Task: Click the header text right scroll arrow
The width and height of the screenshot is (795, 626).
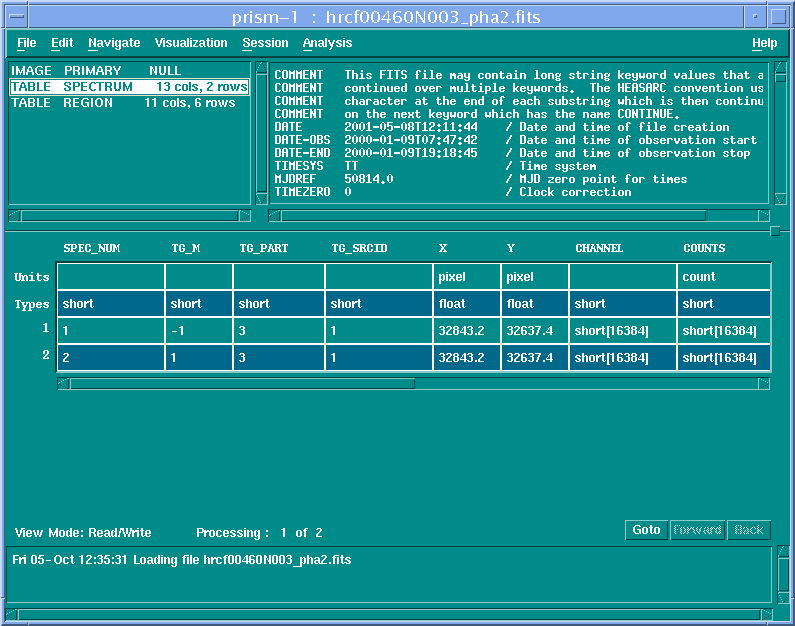Action: [764, 216]
